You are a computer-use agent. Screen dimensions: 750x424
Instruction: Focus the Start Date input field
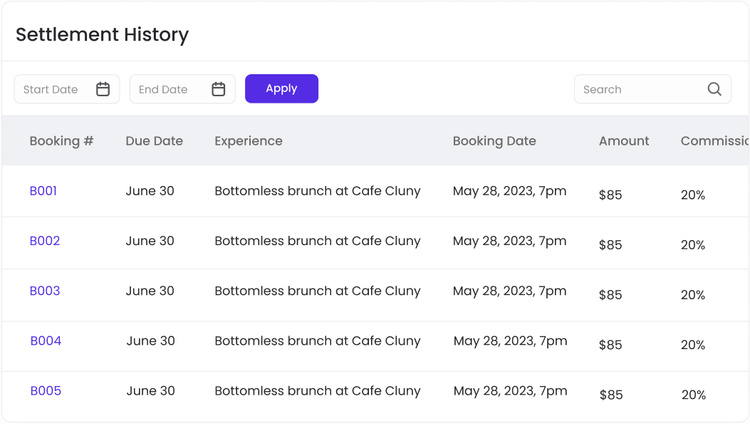coord(55,89)
